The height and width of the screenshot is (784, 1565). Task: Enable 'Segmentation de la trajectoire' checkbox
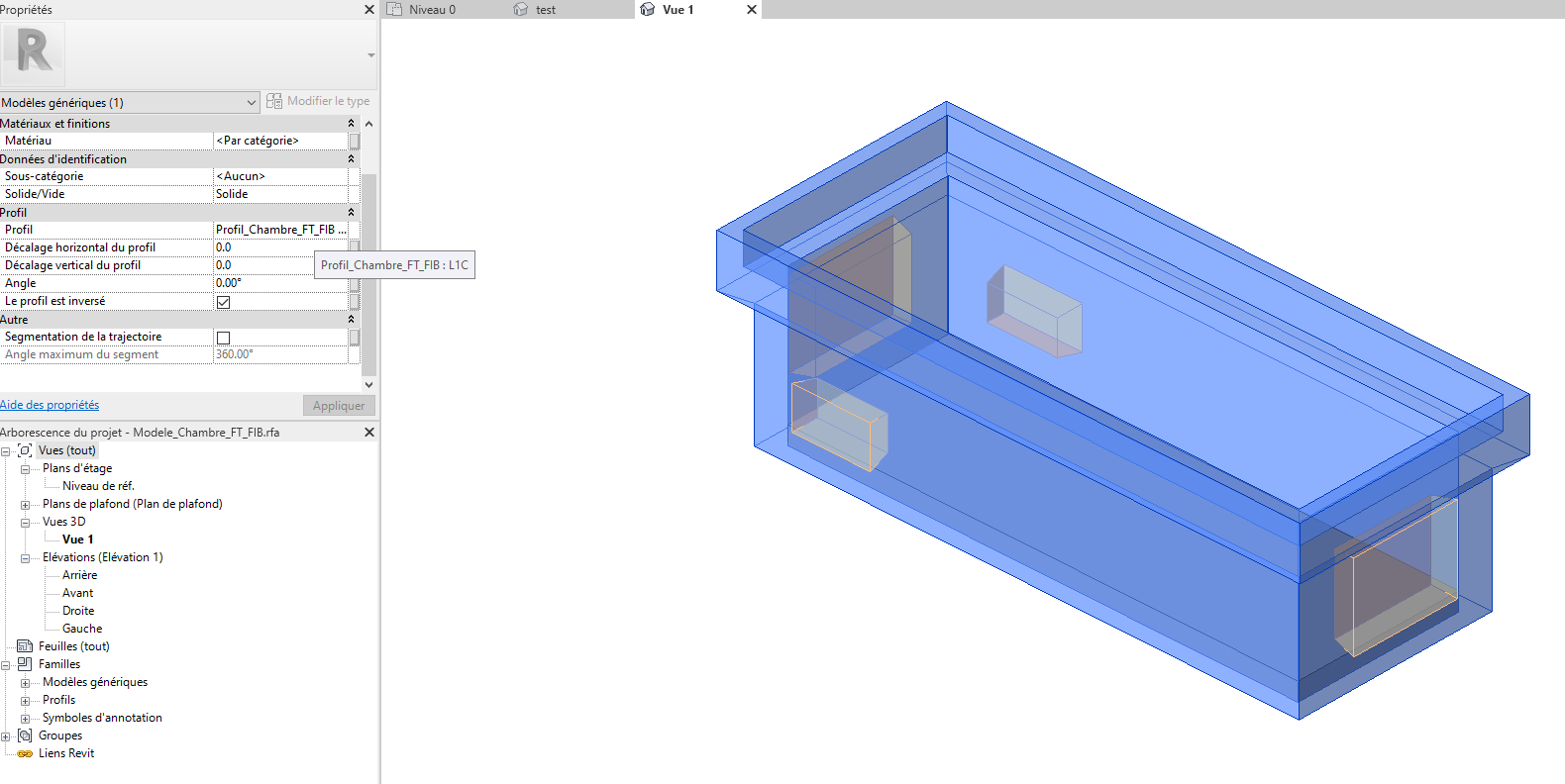coord(224,338)
